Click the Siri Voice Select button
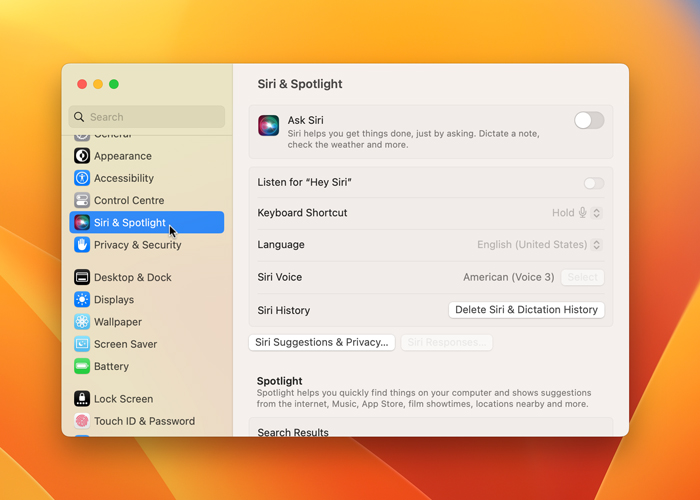Screen dimensions: 700x500 (x=583, y=277)
